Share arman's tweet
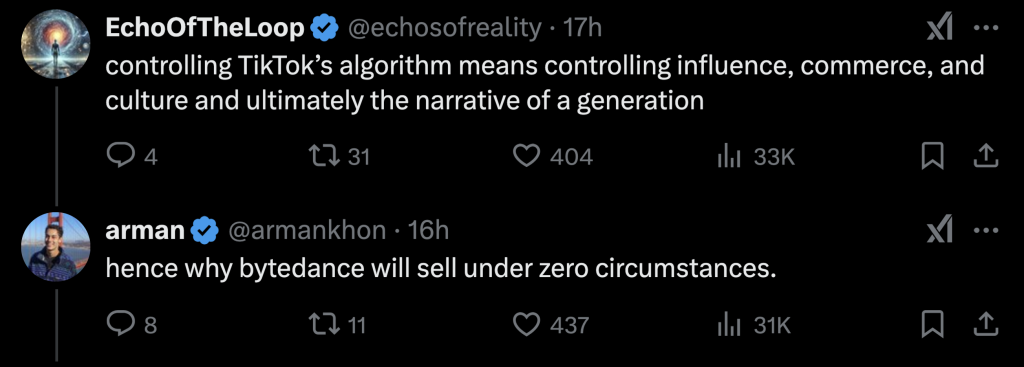The height and width of the screenshot is (367, 1024). pos(987,325)
